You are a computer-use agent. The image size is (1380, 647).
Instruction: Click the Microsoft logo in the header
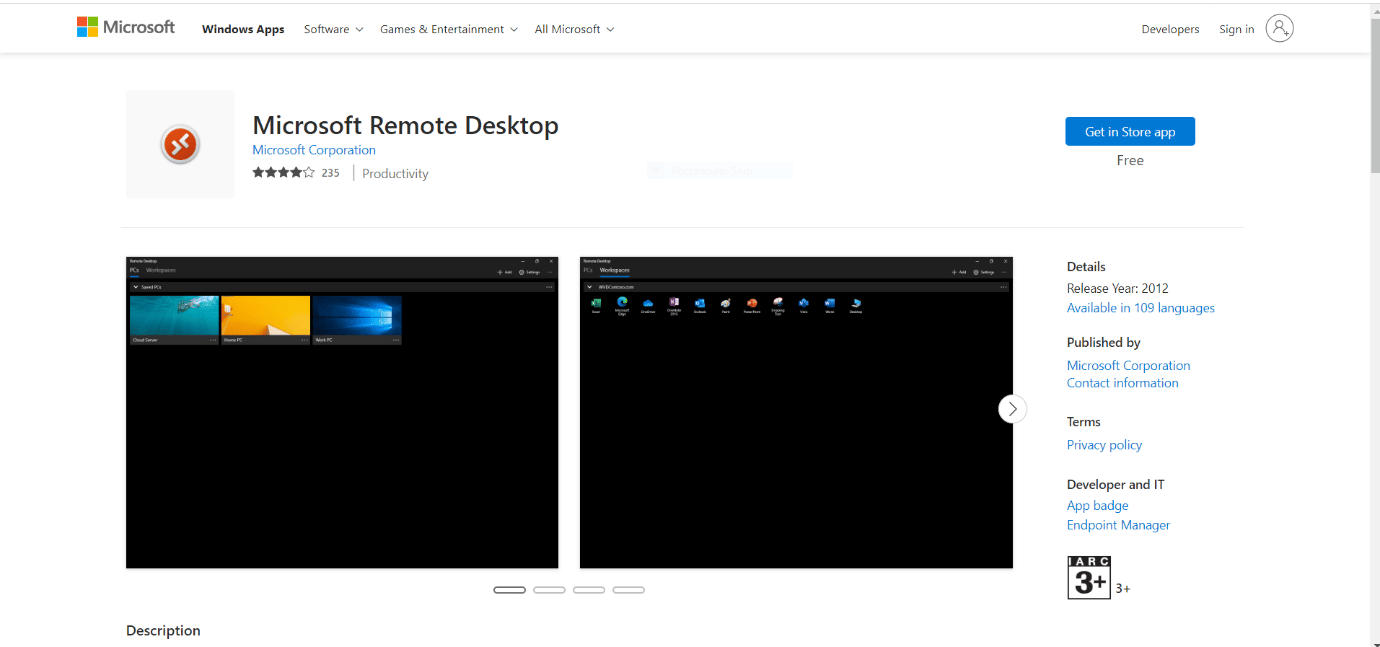click(126, 28)
